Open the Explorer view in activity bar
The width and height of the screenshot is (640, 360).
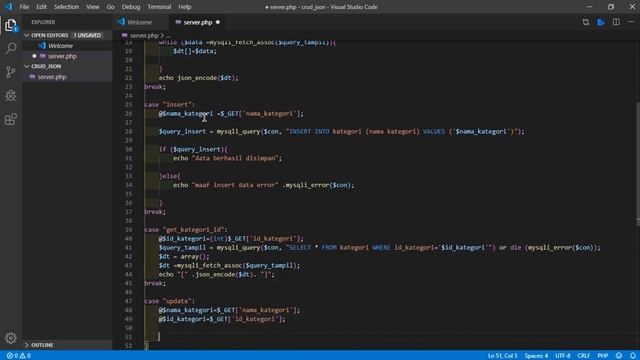(11, 25)
